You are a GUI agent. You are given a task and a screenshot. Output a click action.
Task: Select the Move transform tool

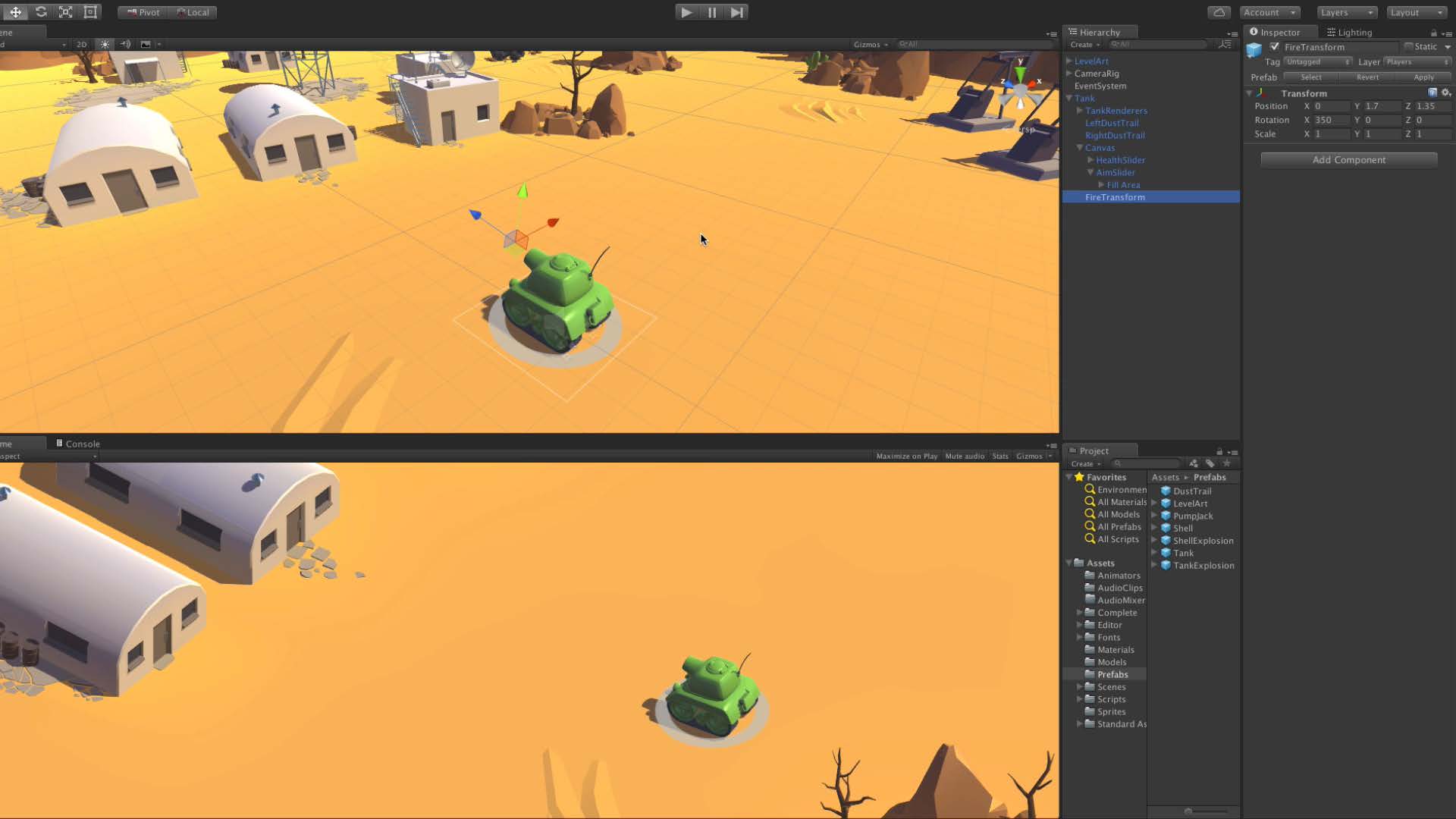(x=16, y=12)
